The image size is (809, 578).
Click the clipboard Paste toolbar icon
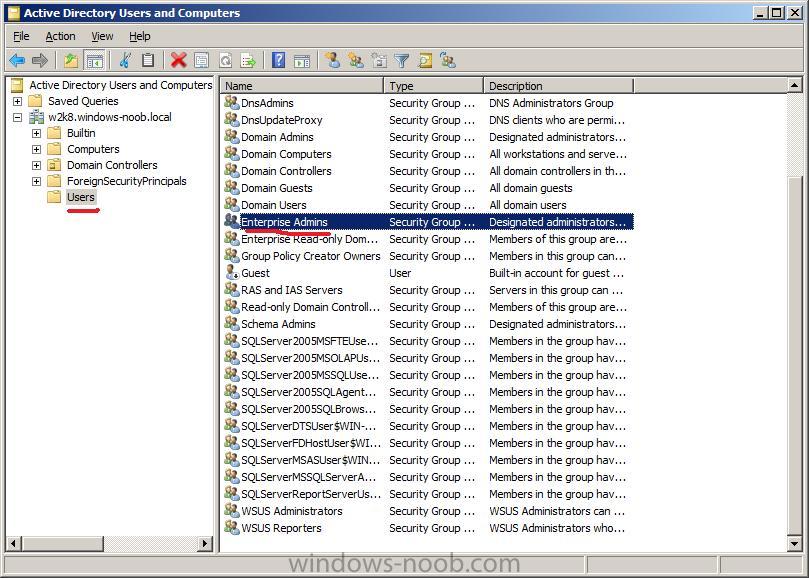click(x=148, y=61)
